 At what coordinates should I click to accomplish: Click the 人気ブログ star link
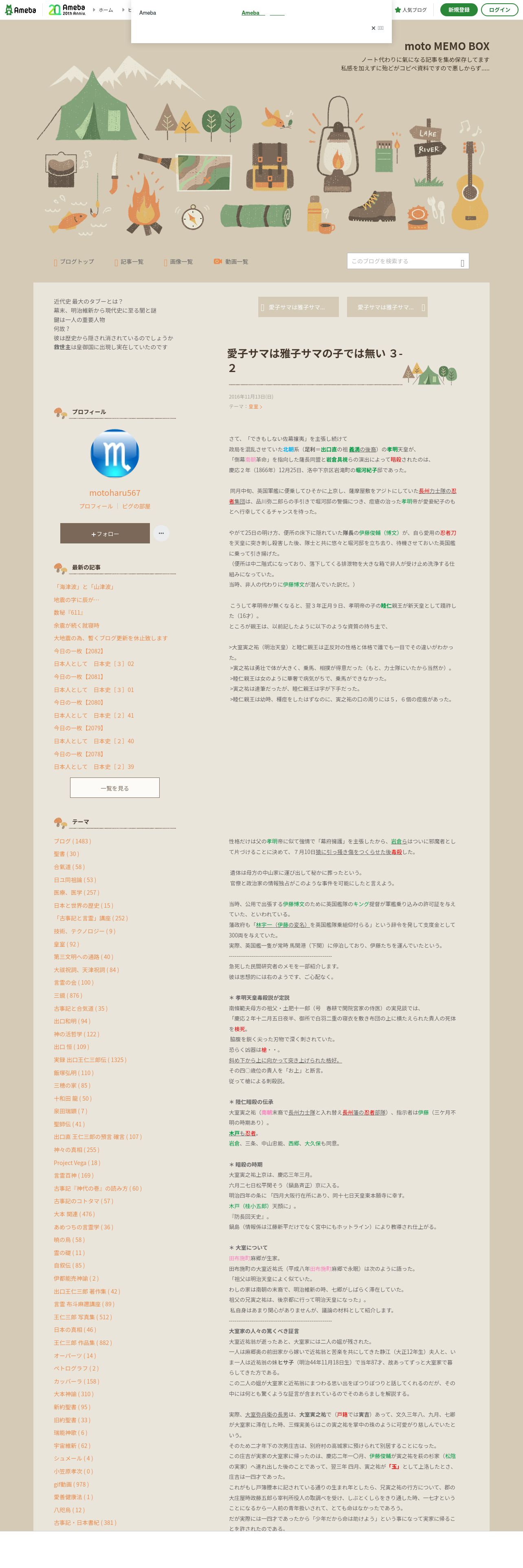410,10
